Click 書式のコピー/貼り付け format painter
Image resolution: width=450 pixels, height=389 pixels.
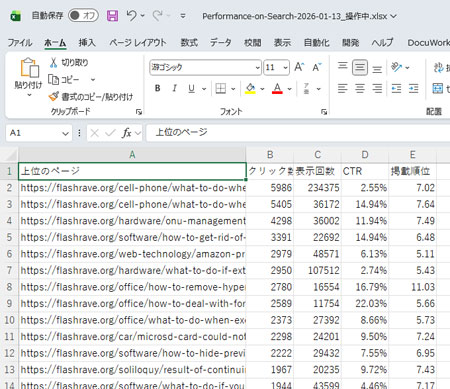click(91, 97)
